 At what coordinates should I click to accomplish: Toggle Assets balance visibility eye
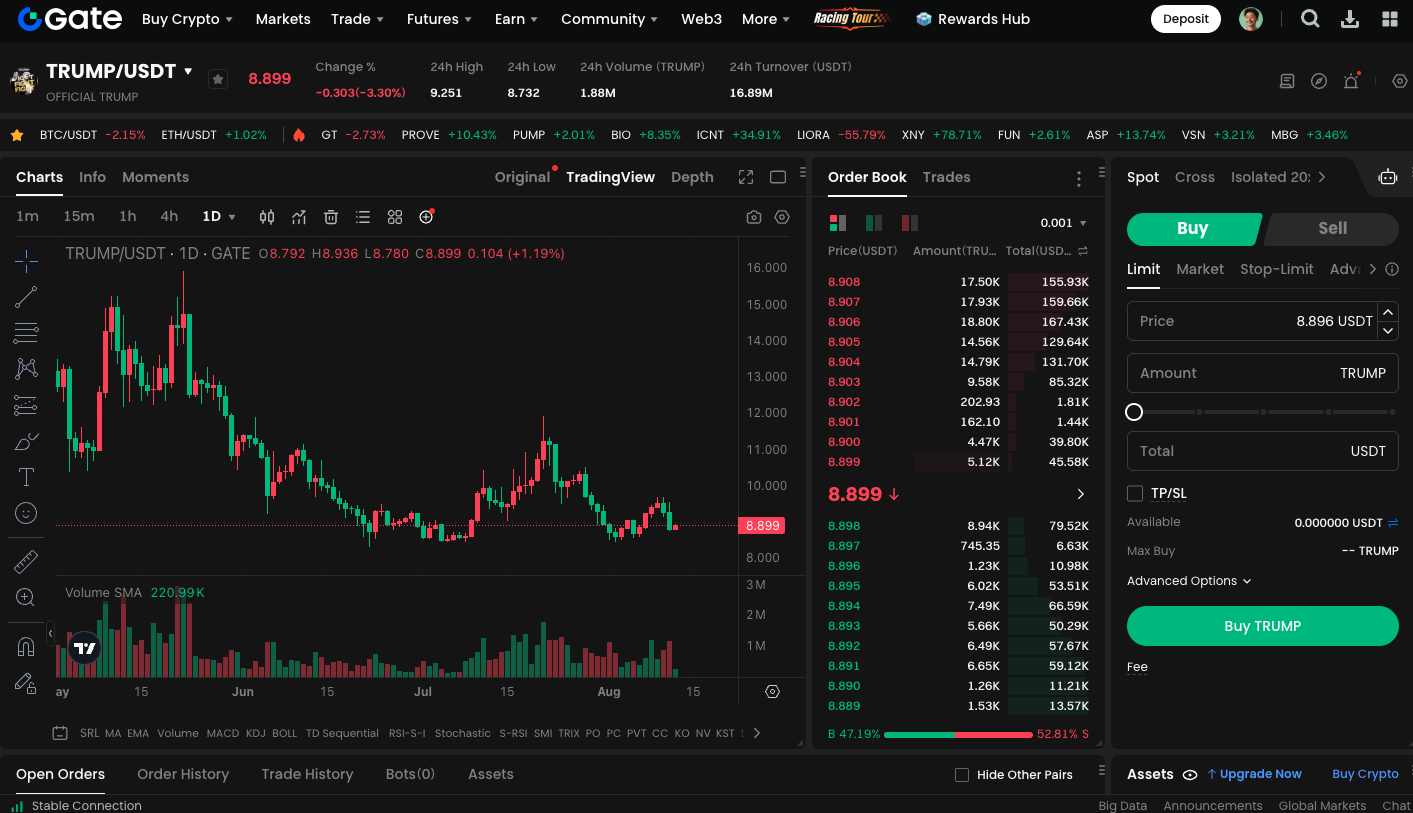point(1190,774)
